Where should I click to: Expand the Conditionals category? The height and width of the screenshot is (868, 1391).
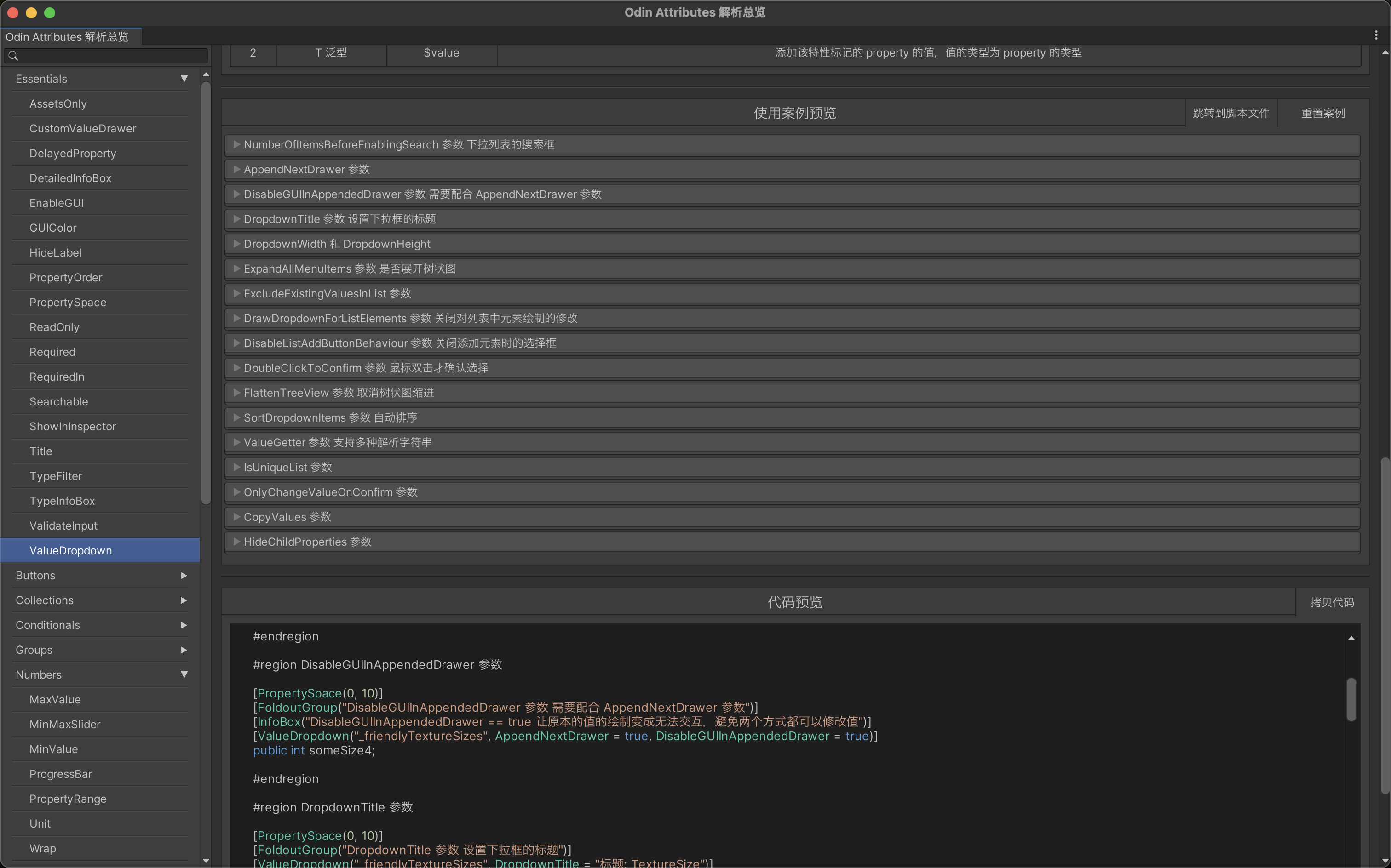[x=184, y=625]
